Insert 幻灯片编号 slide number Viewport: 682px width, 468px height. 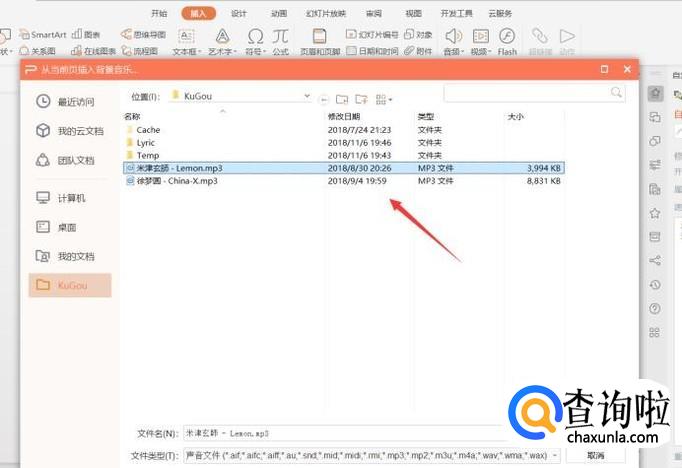point(372,35)
